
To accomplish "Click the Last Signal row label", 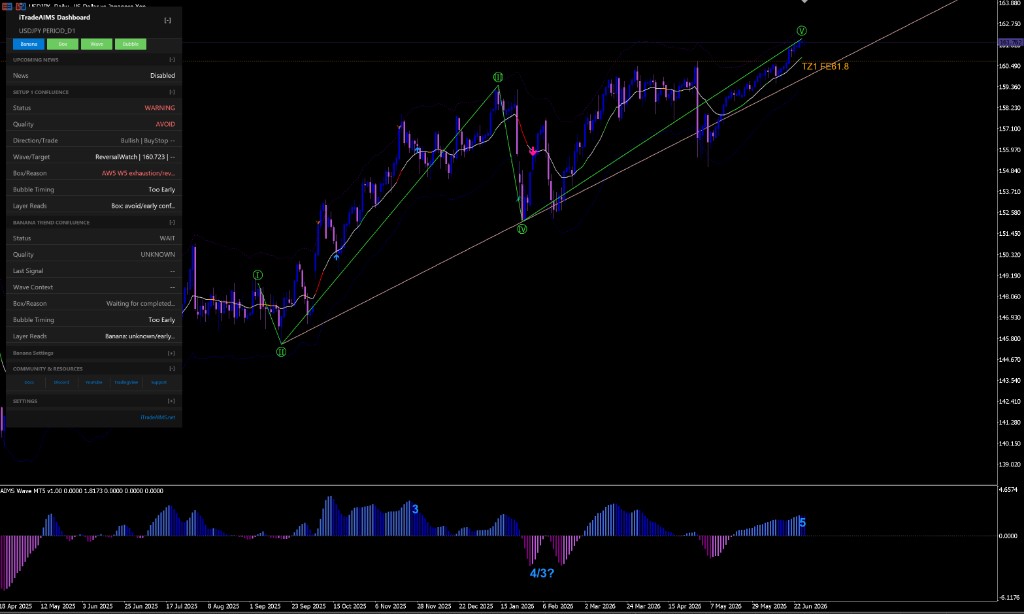I will [x=28, y=271].
